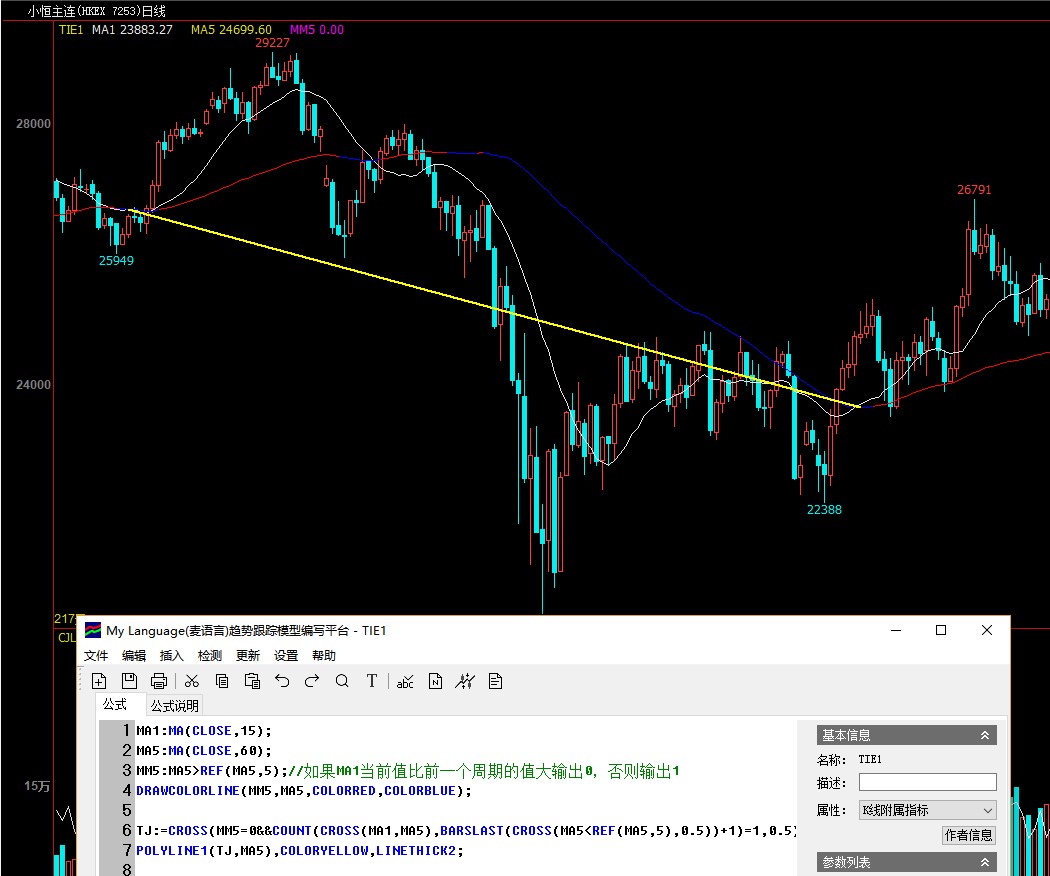Image resolution: width=1050 pixels, height=876 pixels.
Task: Open the 插入 menu
Action: click(x=171, y=655)
